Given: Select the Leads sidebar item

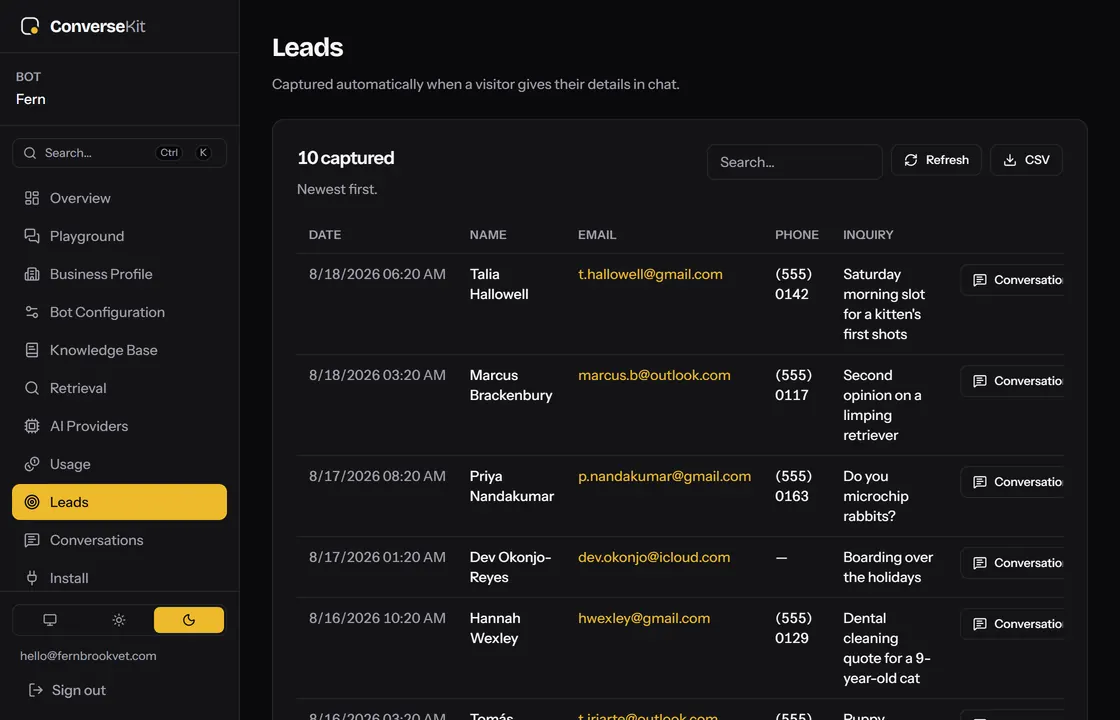Looking at the screenshot, I should 119,502.
